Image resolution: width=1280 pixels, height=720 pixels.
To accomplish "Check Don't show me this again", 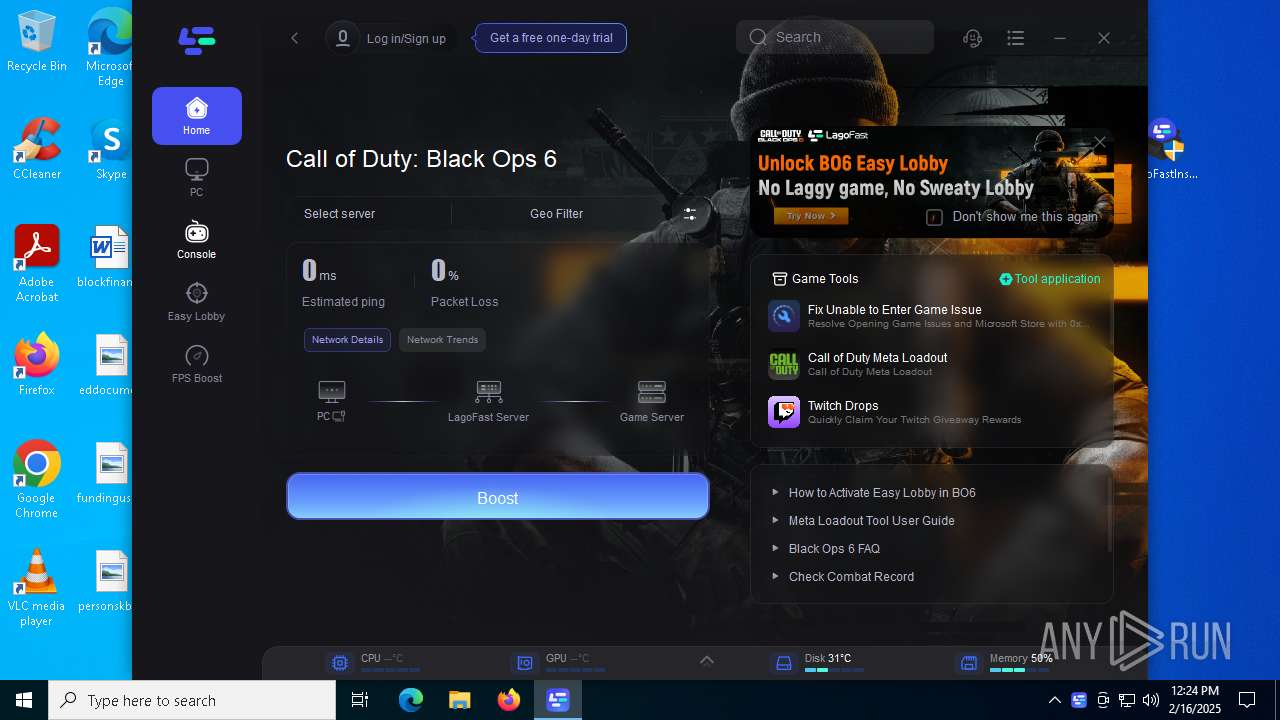I will point(934,217).
